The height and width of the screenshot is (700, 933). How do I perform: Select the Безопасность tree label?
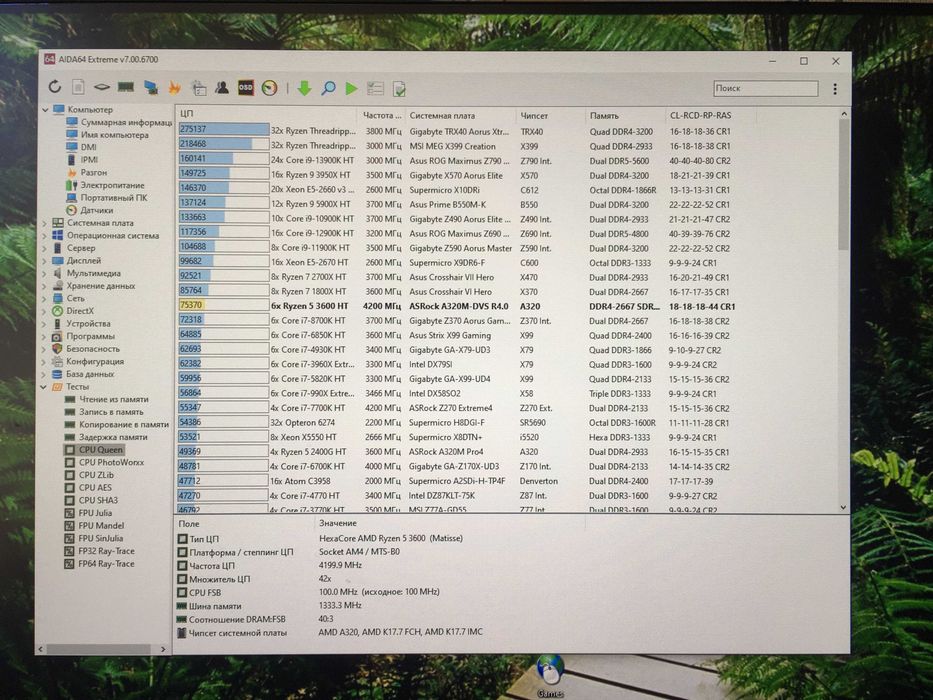93,348
